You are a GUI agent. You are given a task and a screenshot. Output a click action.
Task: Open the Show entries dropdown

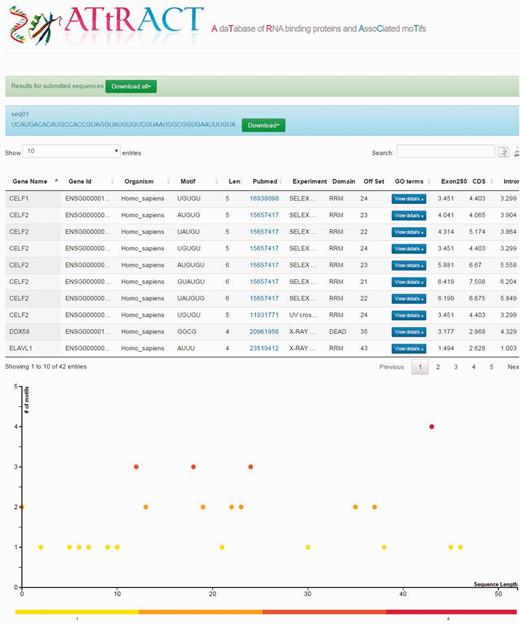(x=71, y=151)
